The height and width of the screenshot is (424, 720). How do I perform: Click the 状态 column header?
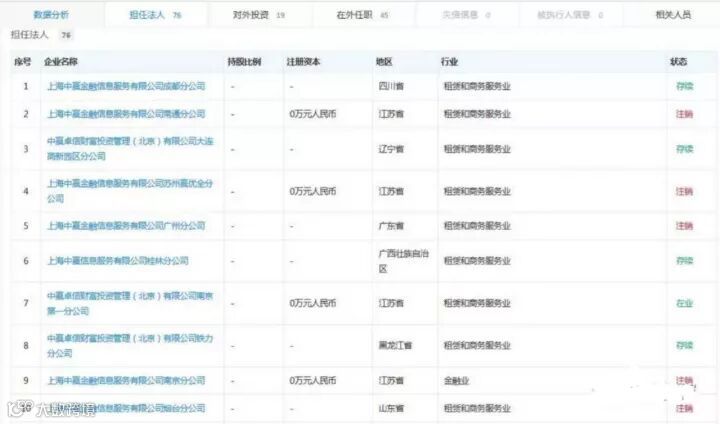[678, 62]
